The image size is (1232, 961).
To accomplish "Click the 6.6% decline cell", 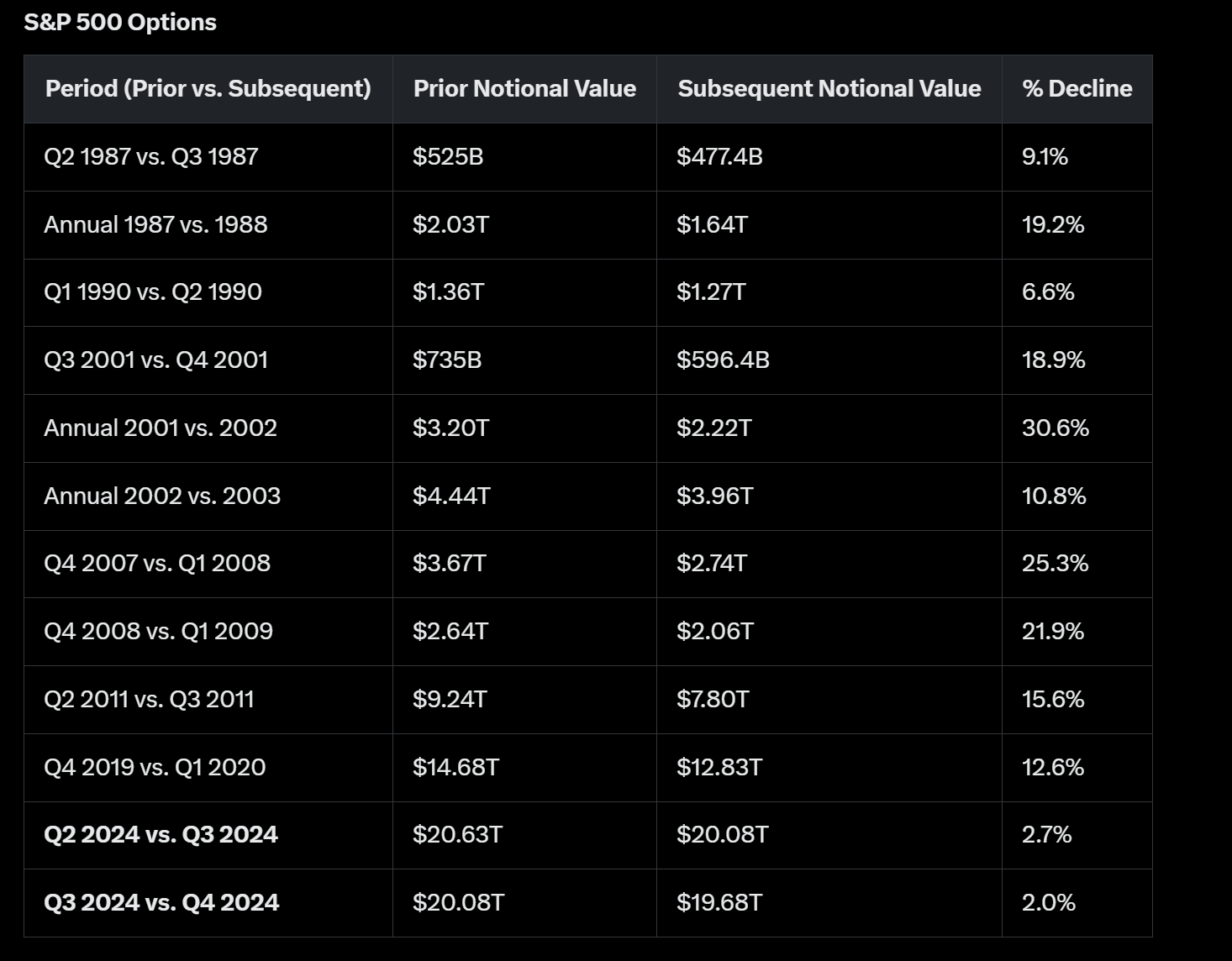I will point(1048,292).
